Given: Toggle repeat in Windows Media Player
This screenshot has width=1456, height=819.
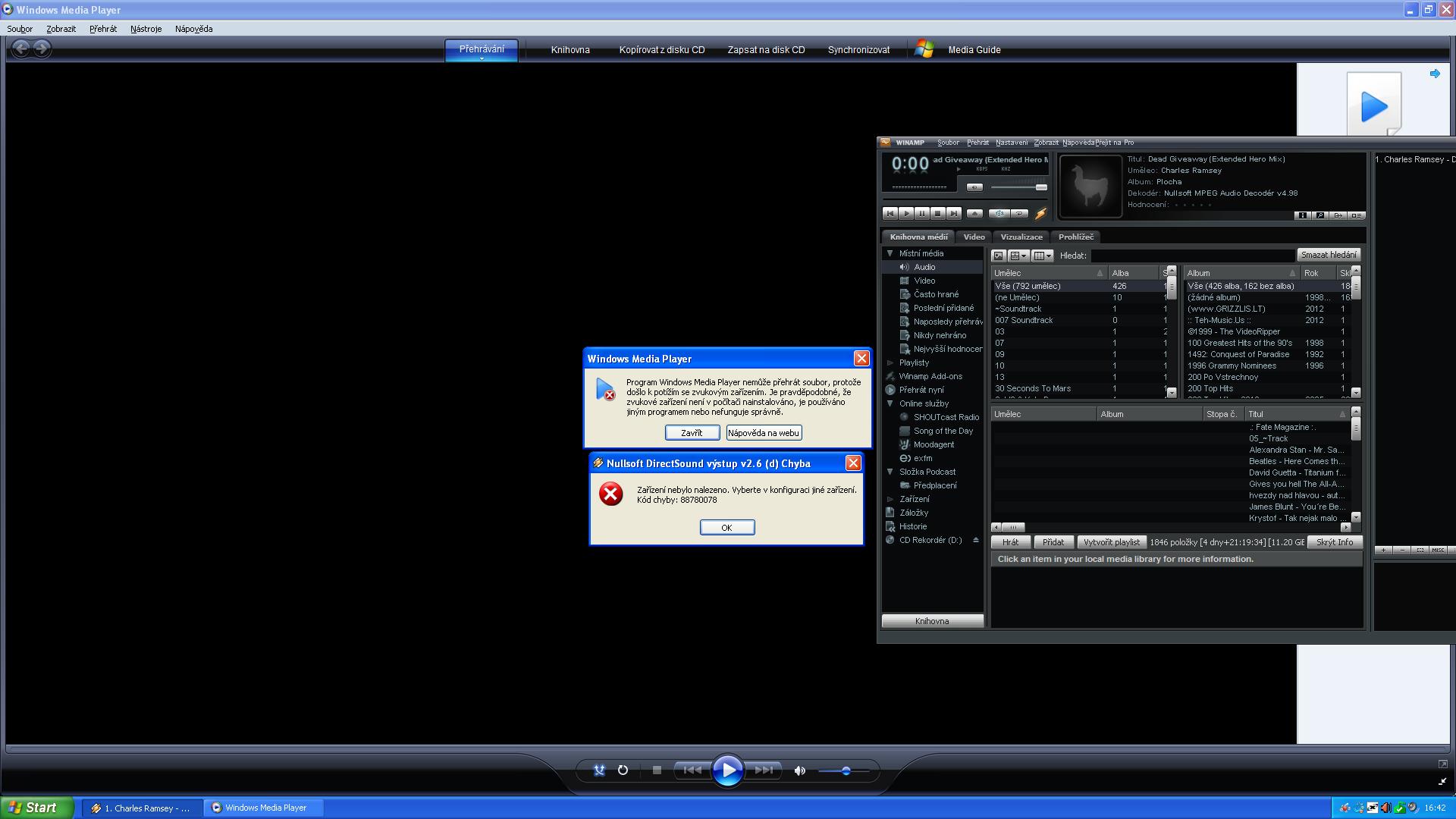Looking at the screenshot, I should pyautogui.click(x=623, y=770).
